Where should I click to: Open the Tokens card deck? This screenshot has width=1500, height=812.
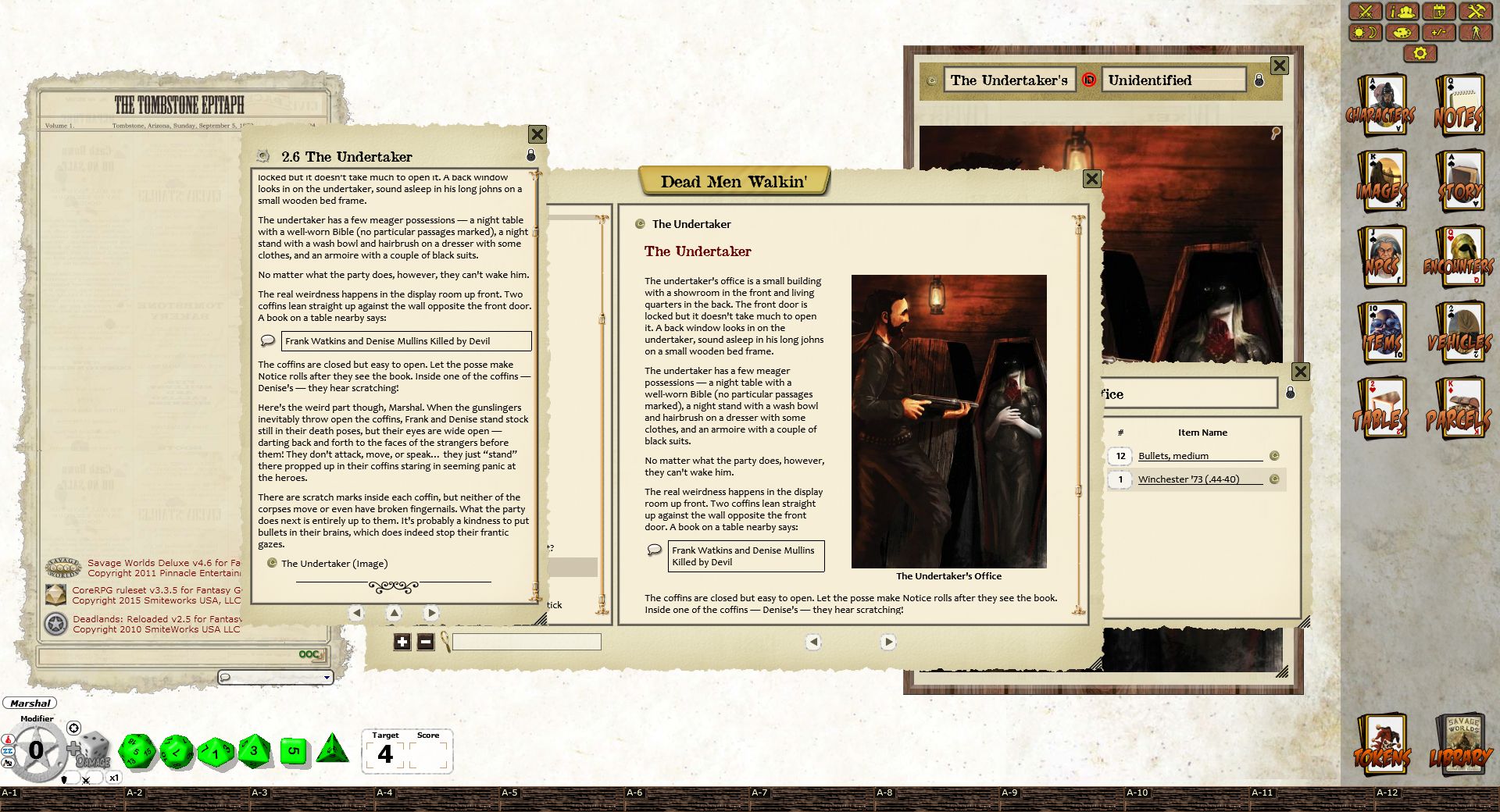pyautogui.click(x=1382, y=747)
